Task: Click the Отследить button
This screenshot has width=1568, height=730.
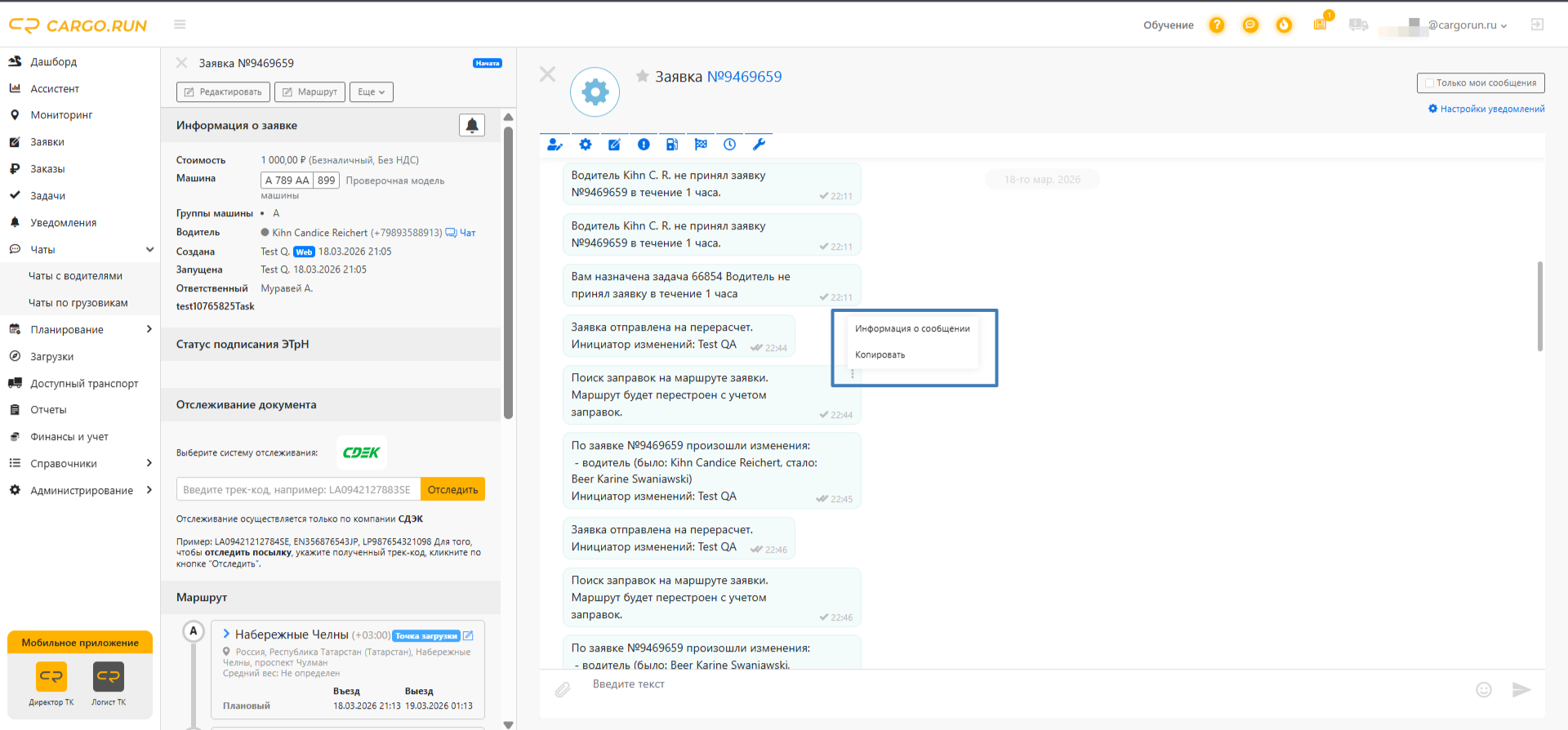Action: coord(452,489)
